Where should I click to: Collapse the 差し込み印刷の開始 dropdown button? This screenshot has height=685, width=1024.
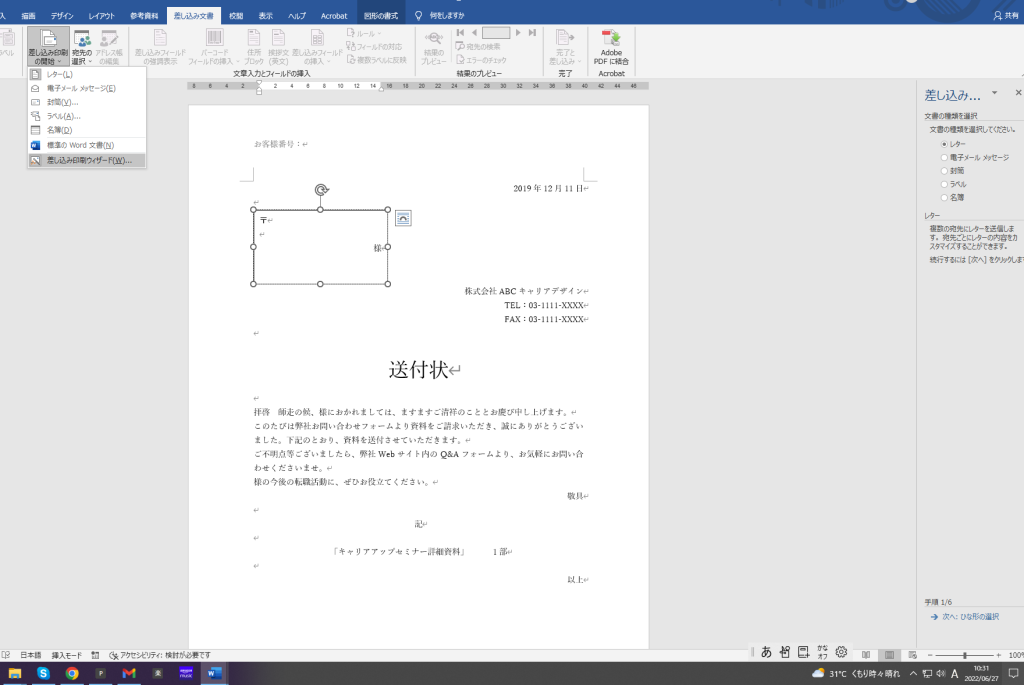tap(48, 47)
